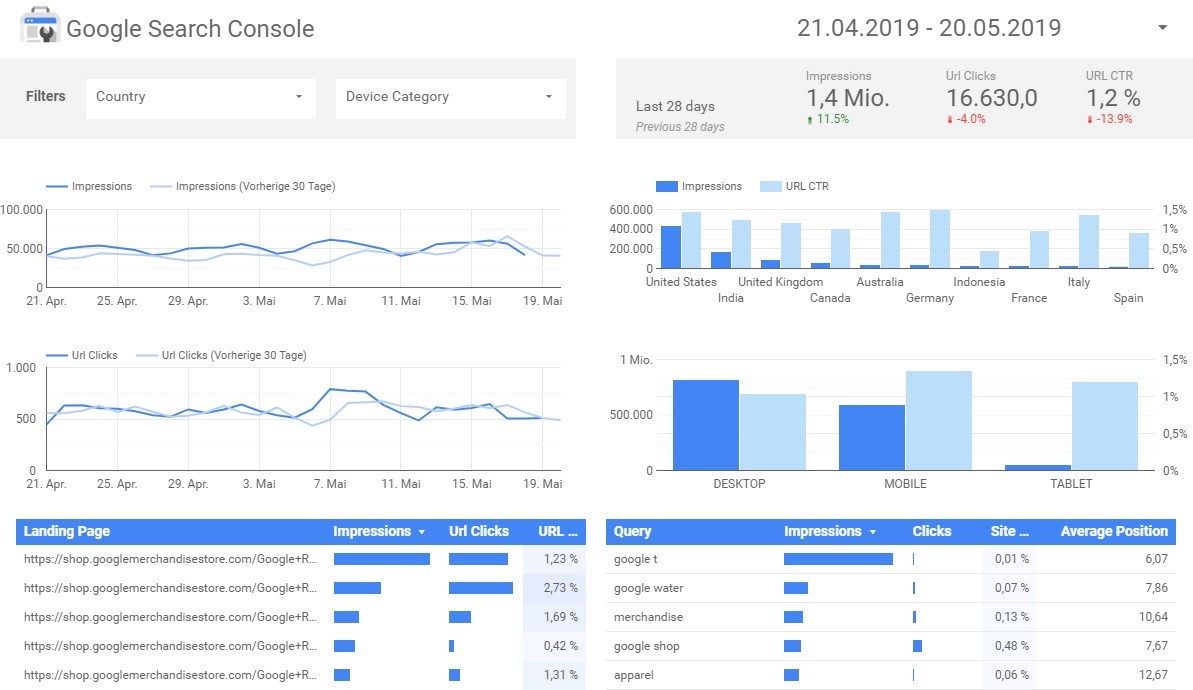The height and width of the screenshot is (690, 1193).
Task: Click the date range dropdown arrow
Action: pos(1162,28)
